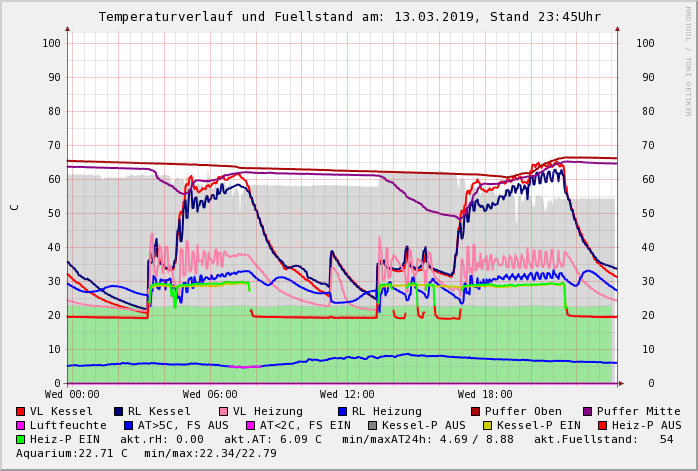Click the Aquarium temperature readout text
Viewport: 698px width, 471px height.
click(x=70, y=453)
